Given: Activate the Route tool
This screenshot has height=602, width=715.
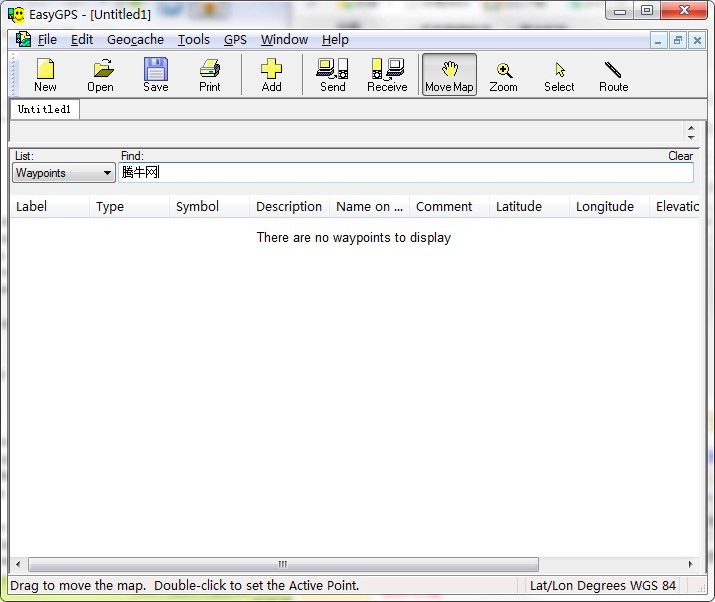Looking at the screenshot, I should click(613, 75).
